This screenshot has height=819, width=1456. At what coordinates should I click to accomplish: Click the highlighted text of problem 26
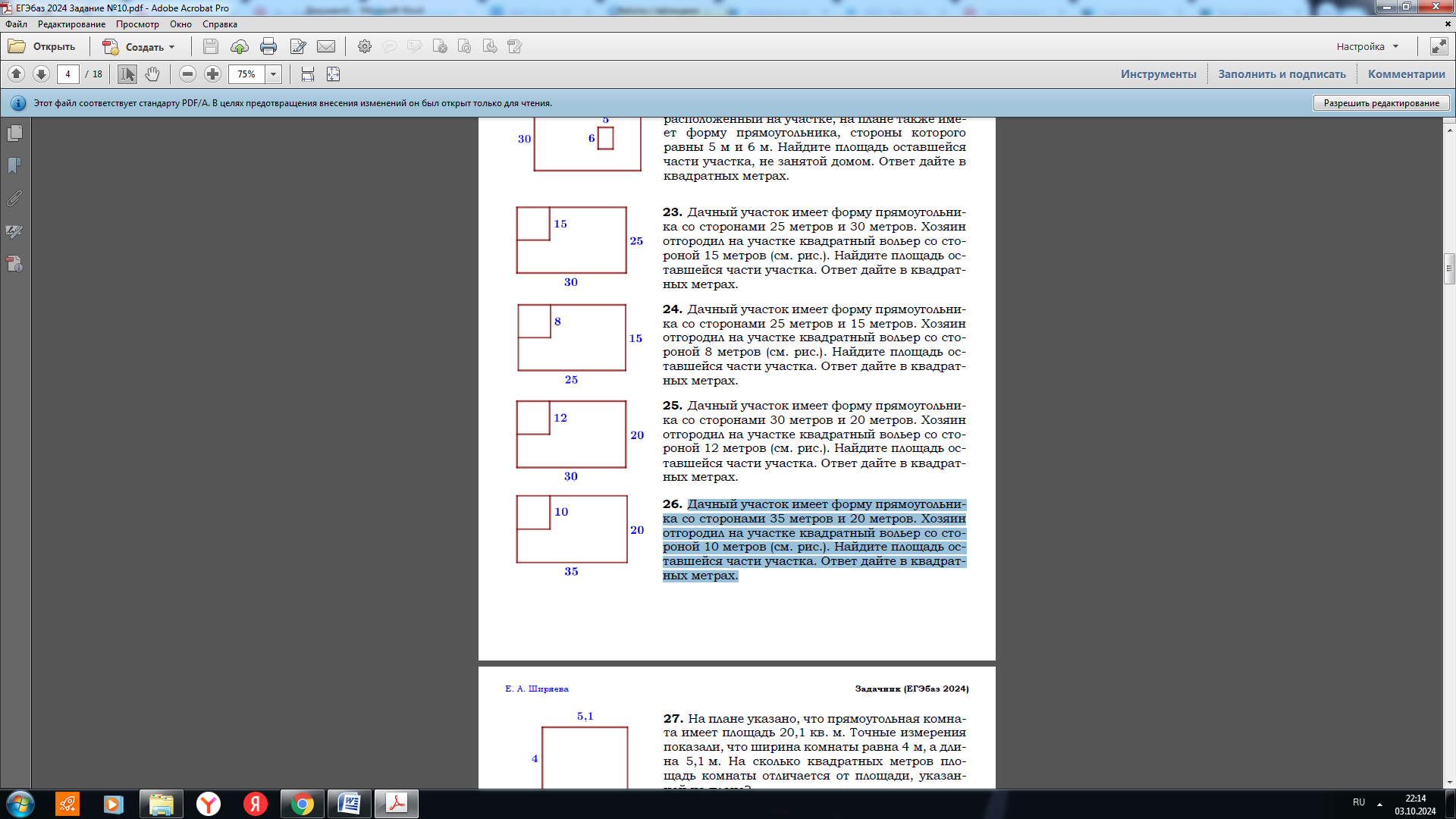click(x=814, y=540)
